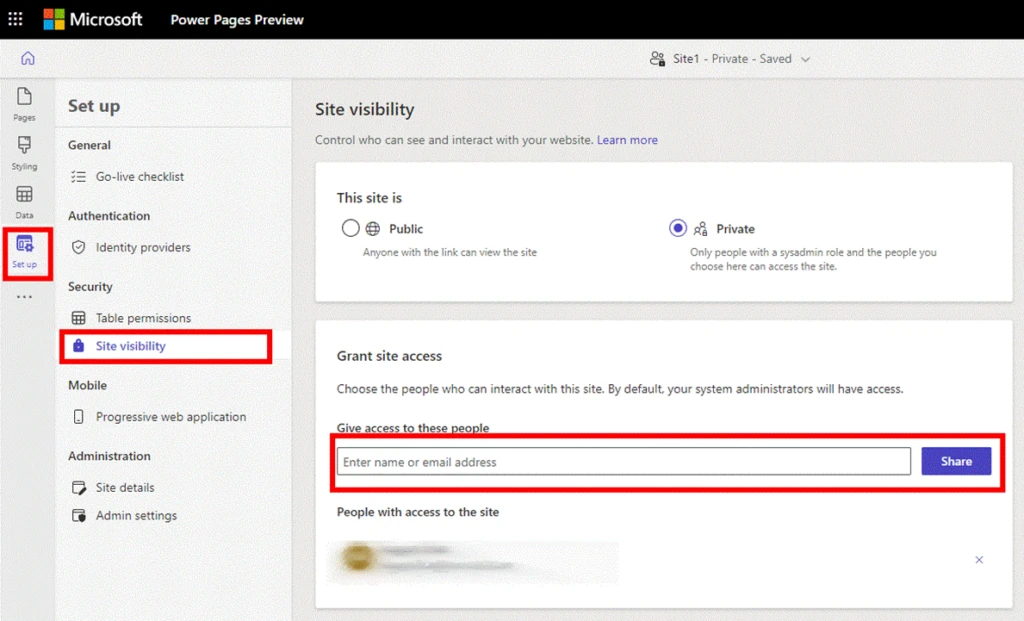The width and height of the screenshot is (1024, 621).
Task: Open the Data workspace
Action: pyautogui.click(x=24, y=201)
